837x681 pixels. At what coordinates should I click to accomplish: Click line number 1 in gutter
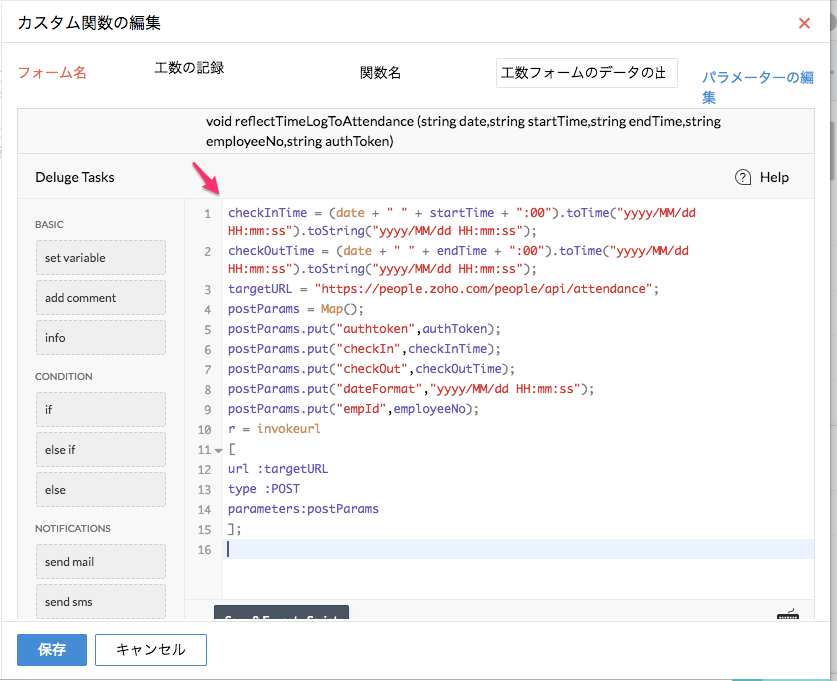(208, 214)
